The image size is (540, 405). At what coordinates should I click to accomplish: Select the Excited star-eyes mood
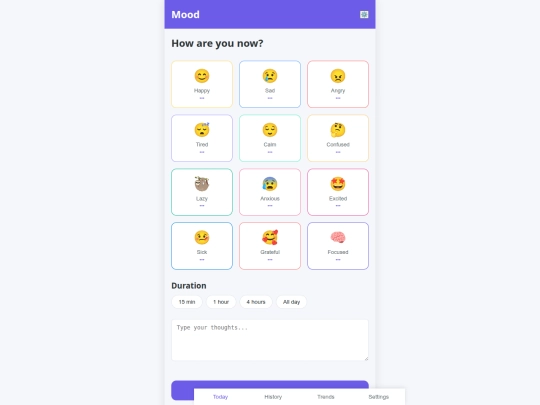coord(338,192)
